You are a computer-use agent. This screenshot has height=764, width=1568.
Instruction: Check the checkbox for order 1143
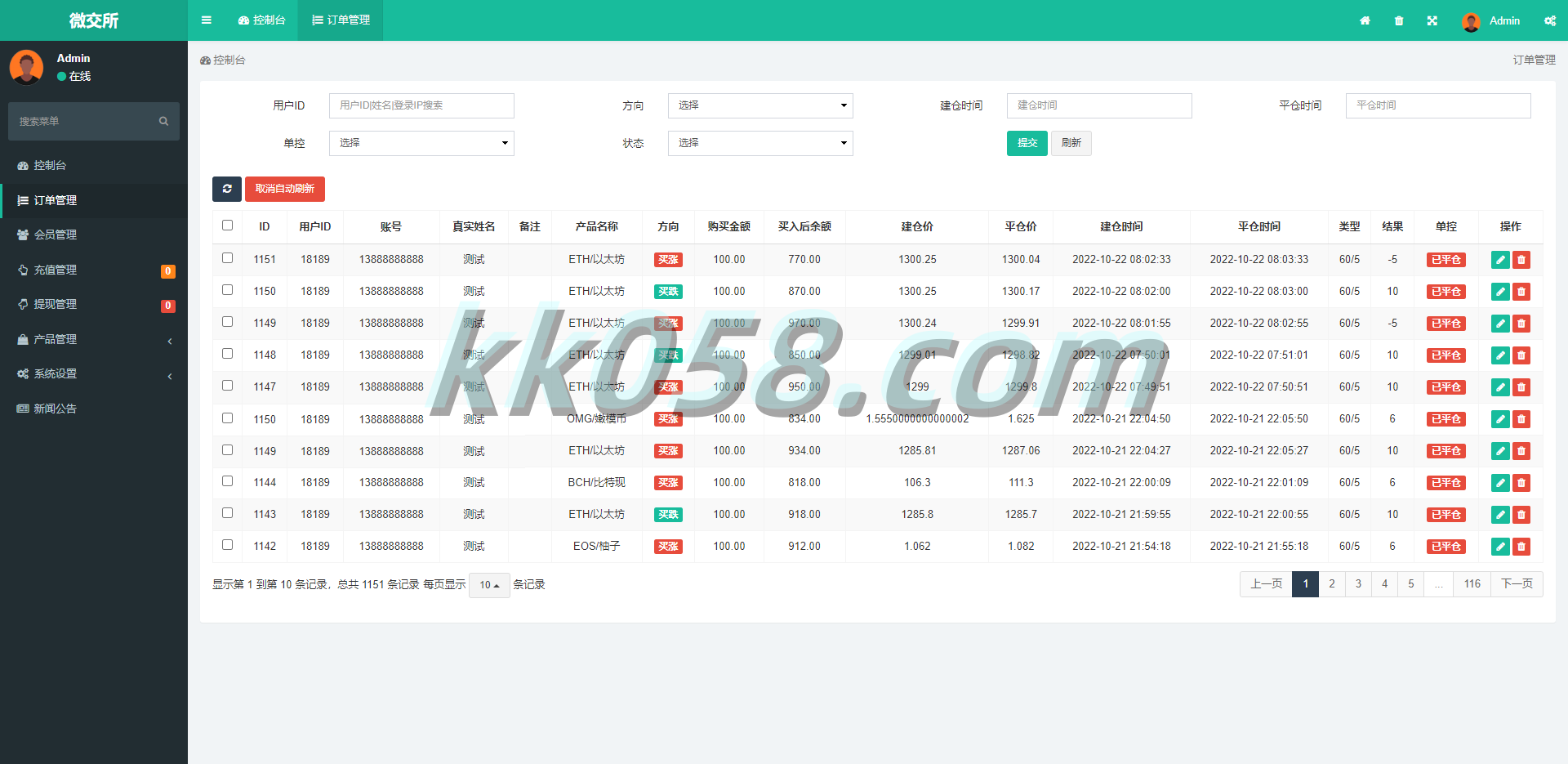coord(228,513)
